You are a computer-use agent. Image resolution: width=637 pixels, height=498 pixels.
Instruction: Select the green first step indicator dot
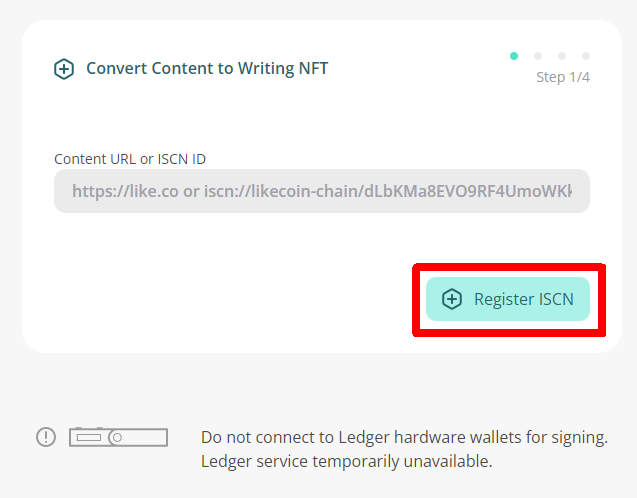(514, 56)
